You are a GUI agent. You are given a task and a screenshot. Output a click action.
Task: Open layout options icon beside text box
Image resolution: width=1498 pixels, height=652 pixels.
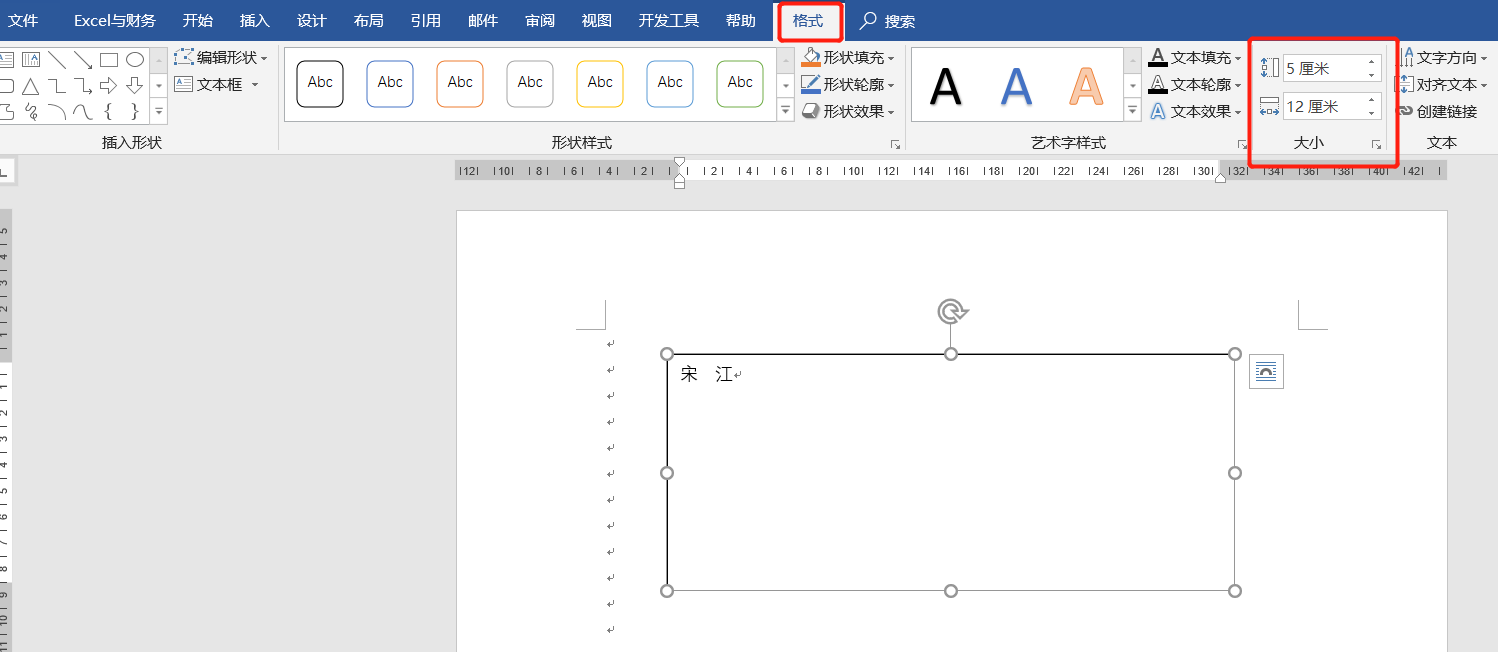[x=1266, y=372]
